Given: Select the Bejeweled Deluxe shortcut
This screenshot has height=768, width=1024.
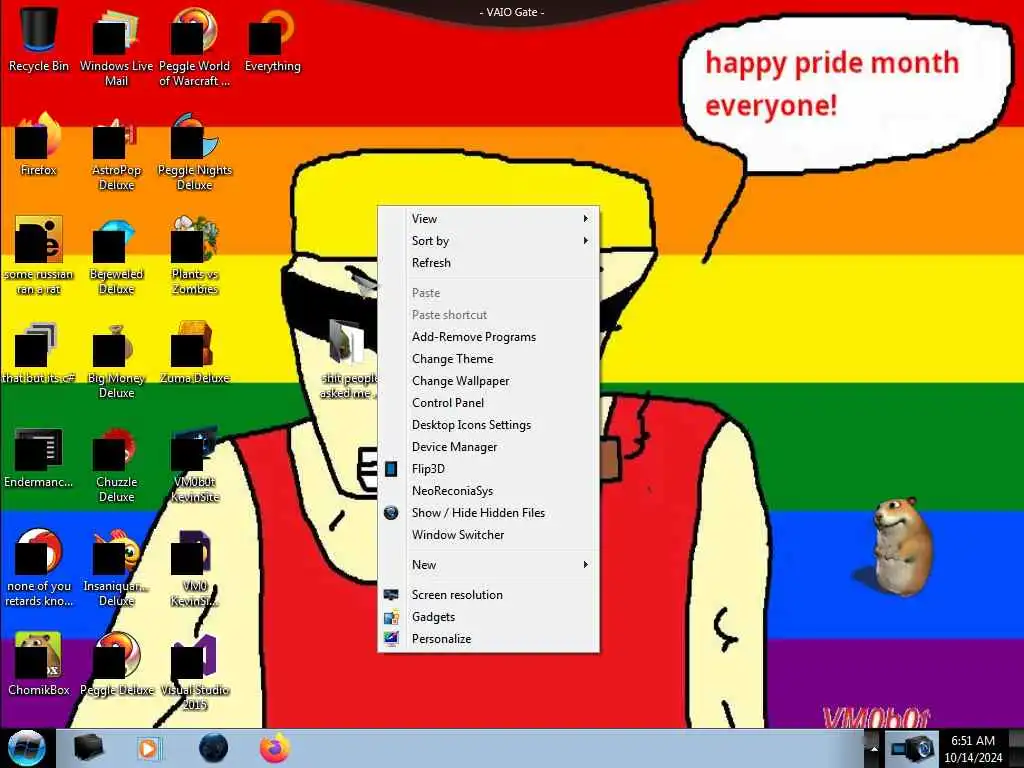Looking at the screenshot, I should tap(116, 255).
